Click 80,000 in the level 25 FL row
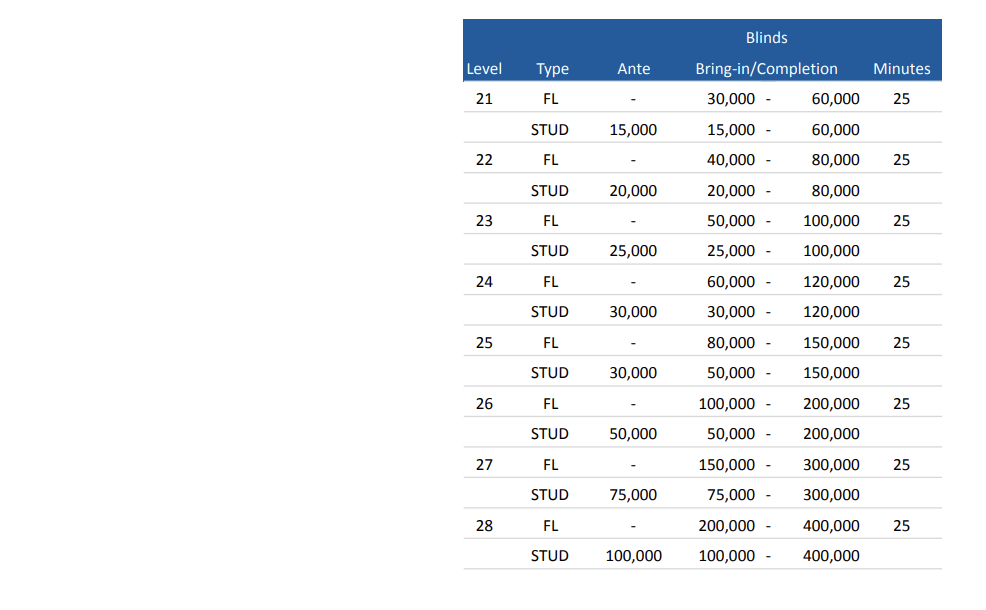Screen dimensions: 986x610 731,343
